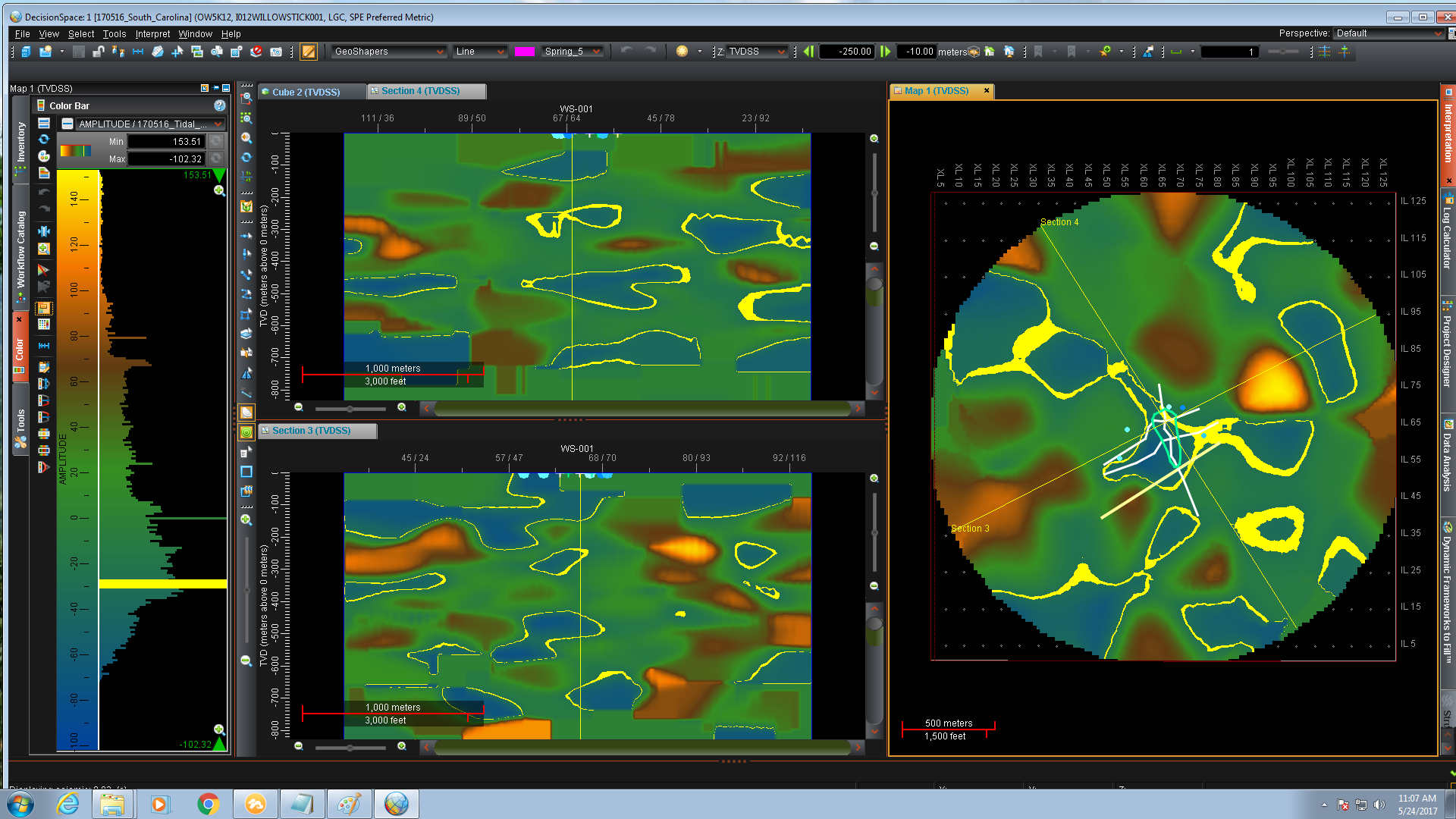Click the refresh icon in Color Bar sidebar

[x=44, y=140]
